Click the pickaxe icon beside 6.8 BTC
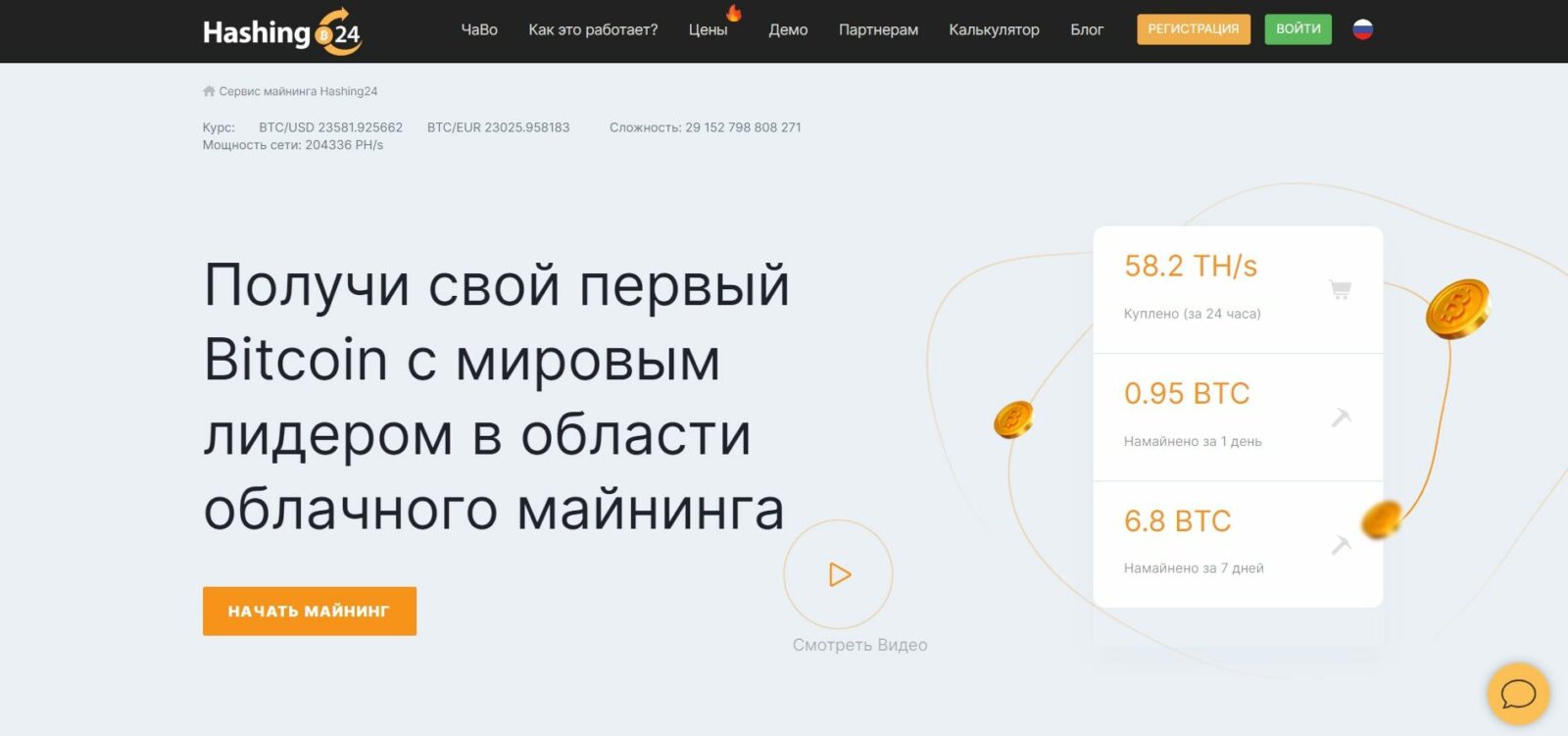This screenshot has height=736, width=1568. (1341, 544)
